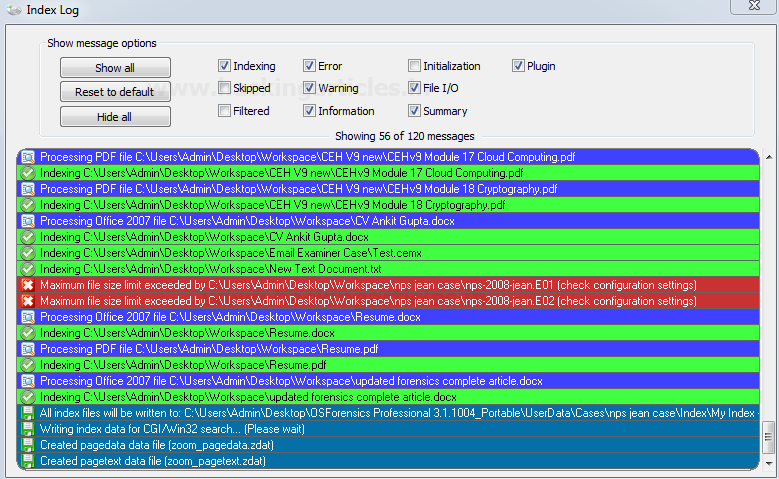Enable the Skipped checkbox

pos(224,88)
